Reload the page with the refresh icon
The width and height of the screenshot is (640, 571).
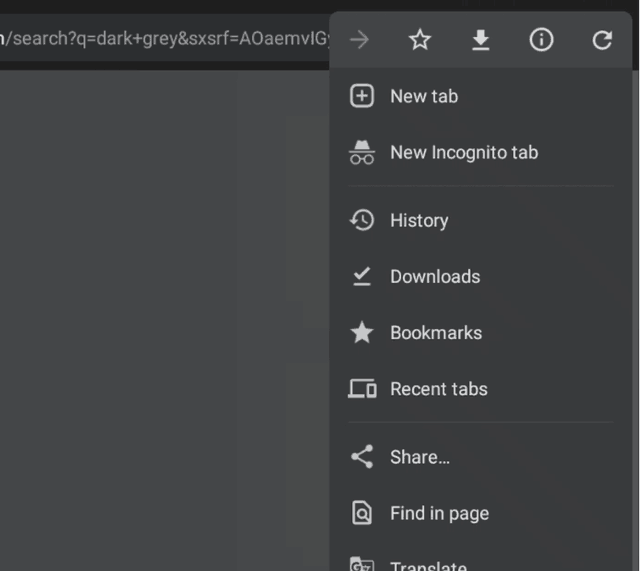[602, 40]
